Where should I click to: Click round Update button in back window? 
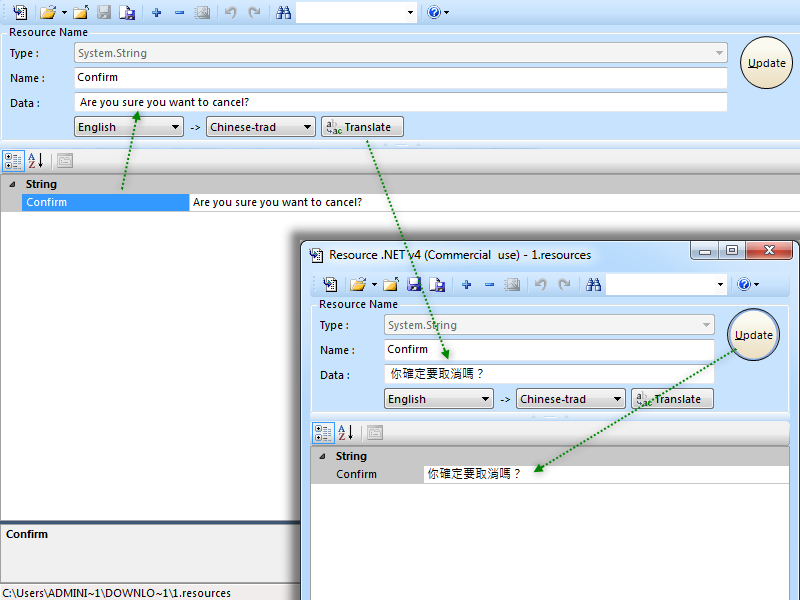coord(766,63)
